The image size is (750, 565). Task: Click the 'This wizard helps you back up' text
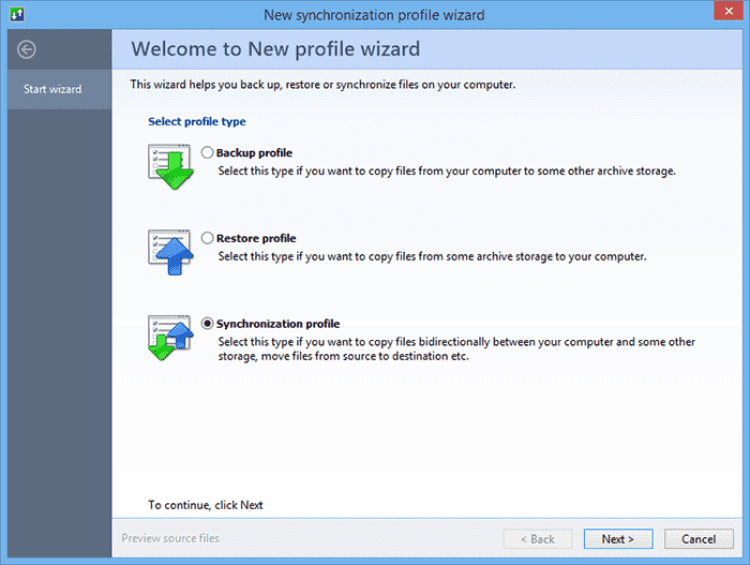(323, 85)
